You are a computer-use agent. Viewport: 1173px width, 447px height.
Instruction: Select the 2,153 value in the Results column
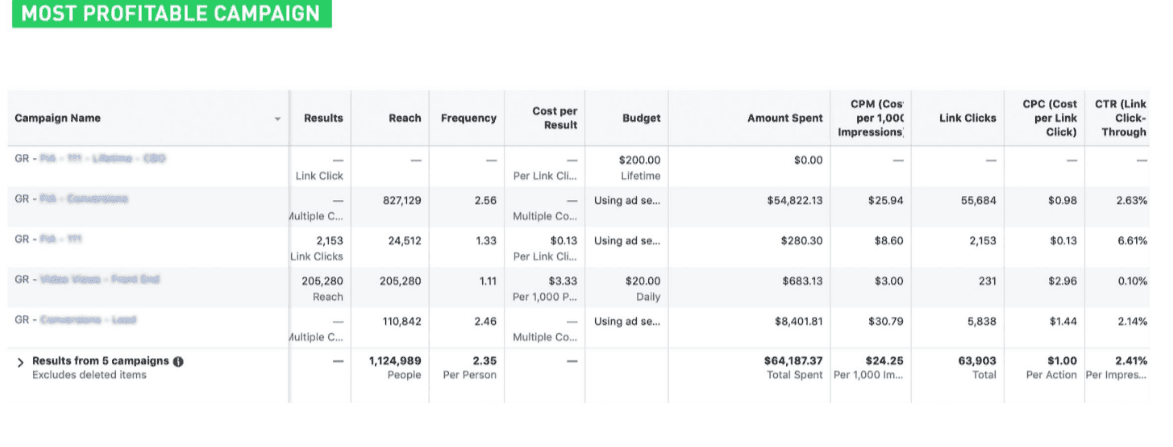(329, 241)
